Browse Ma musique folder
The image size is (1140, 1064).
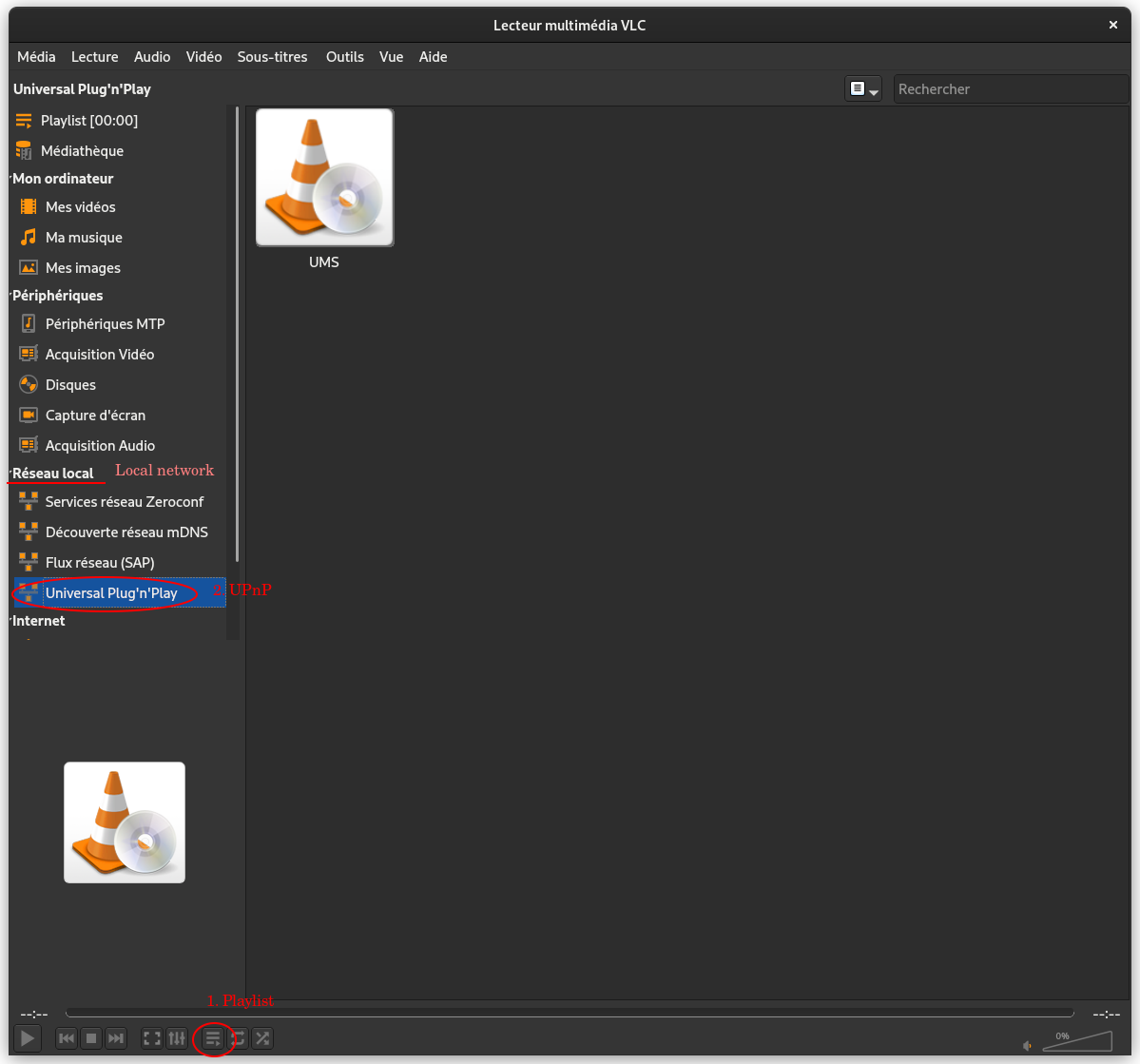click(120, 238)
